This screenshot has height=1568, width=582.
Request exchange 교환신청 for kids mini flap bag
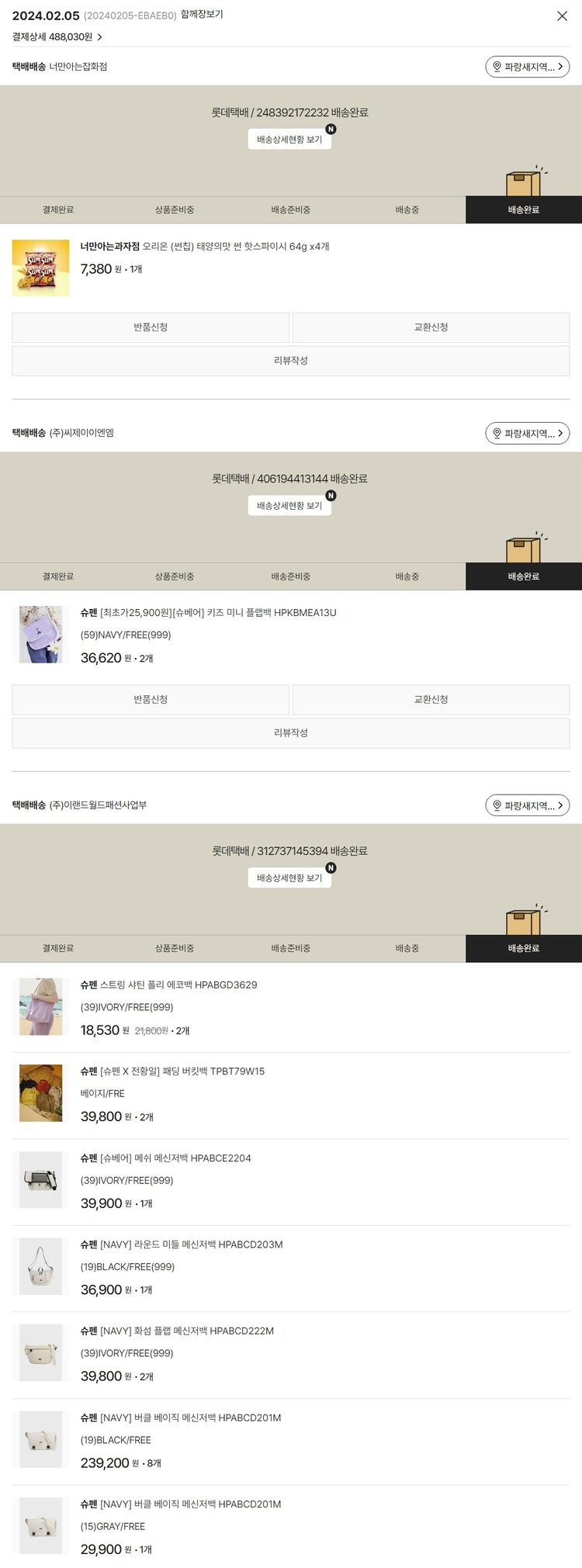coord(431,700)
